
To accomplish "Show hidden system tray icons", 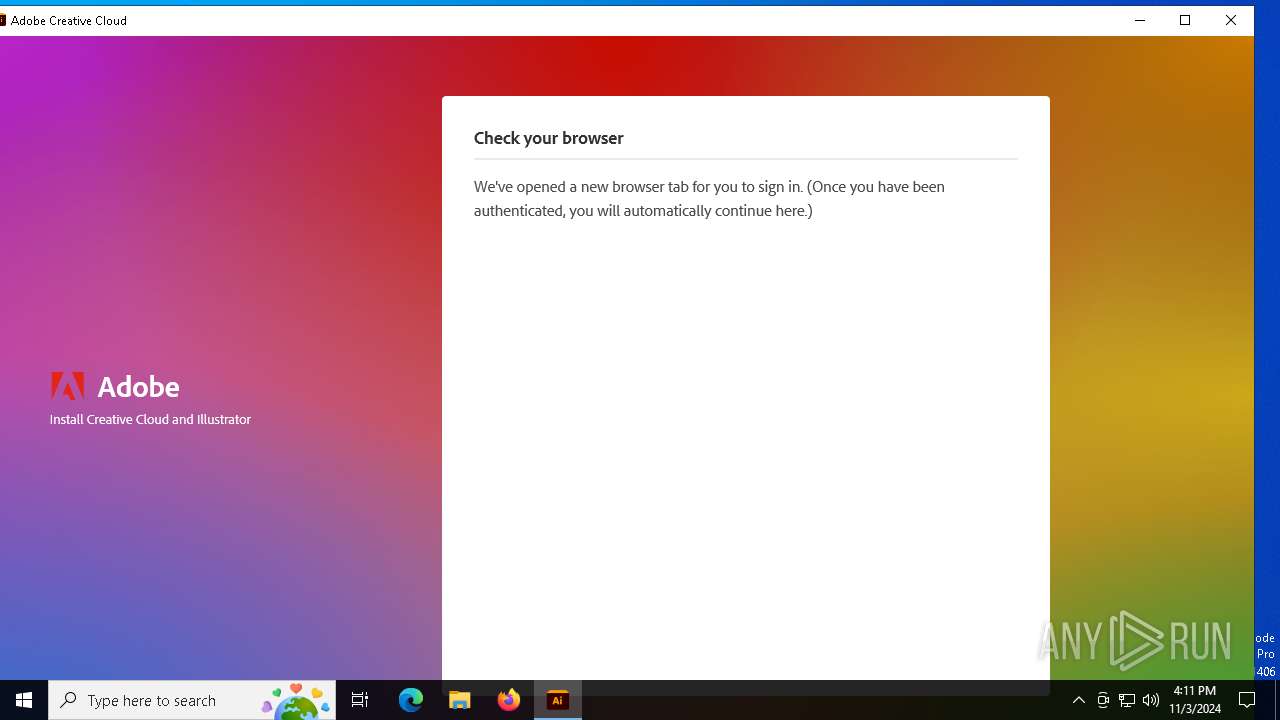I will (x=1078, y=700).
